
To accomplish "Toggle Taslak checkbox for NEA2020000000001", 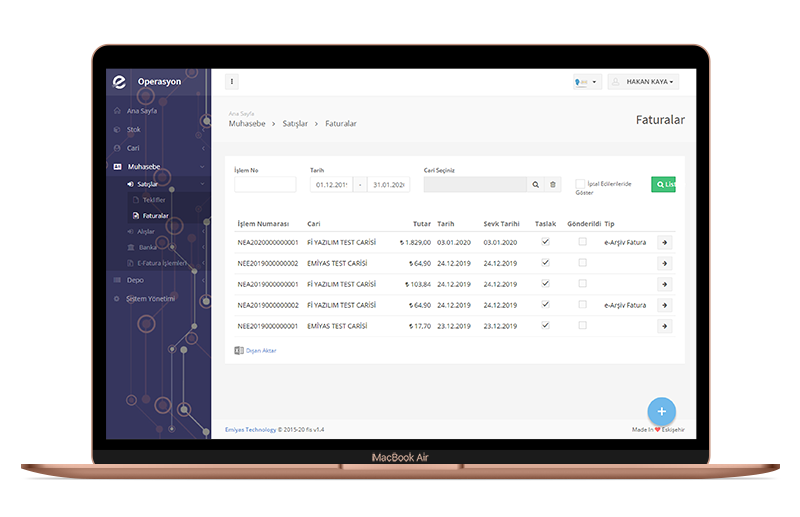I will [x=545, y=242].
